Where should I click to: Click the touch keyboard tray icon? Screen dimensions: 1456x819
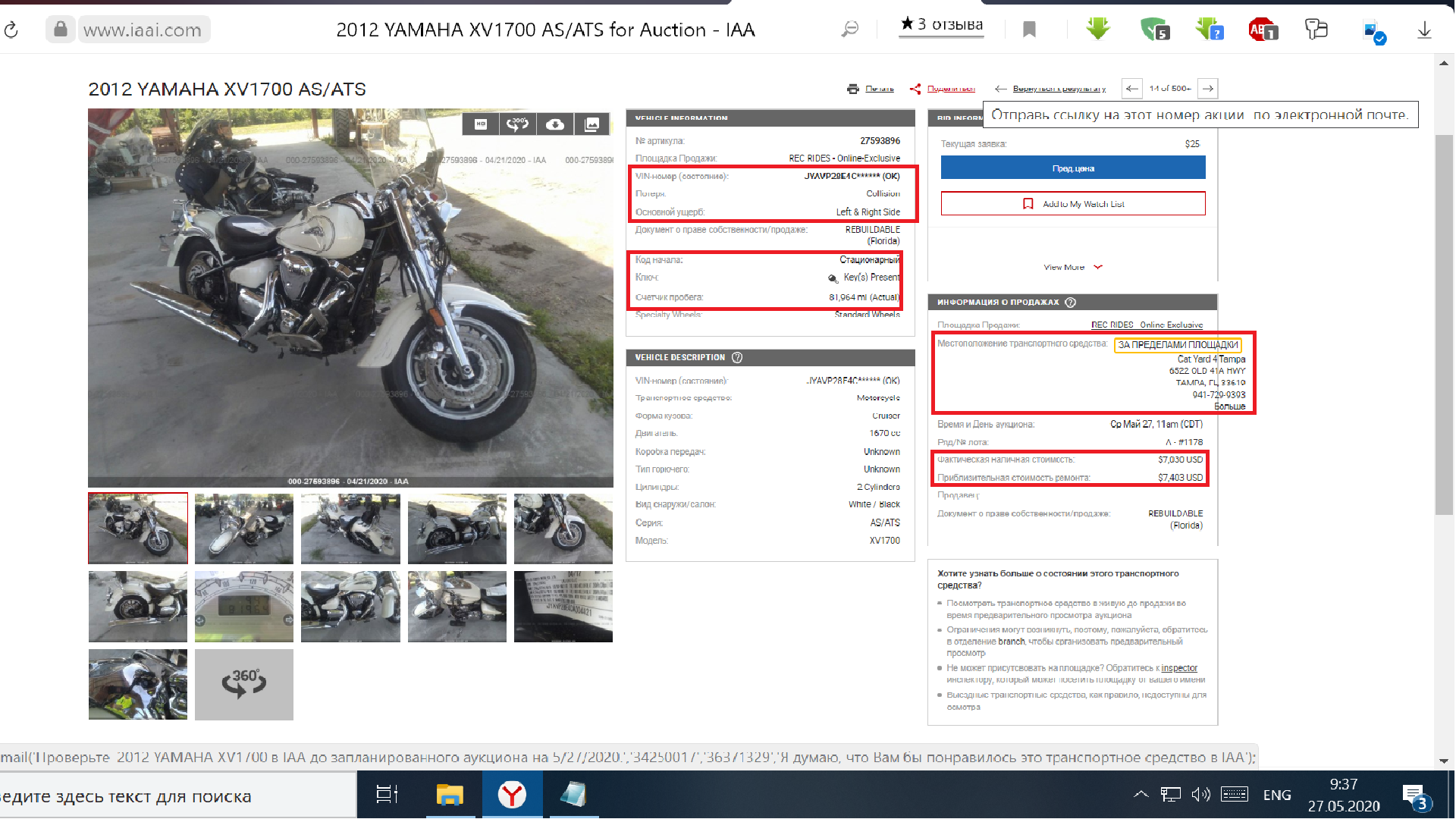[1234, 795]
